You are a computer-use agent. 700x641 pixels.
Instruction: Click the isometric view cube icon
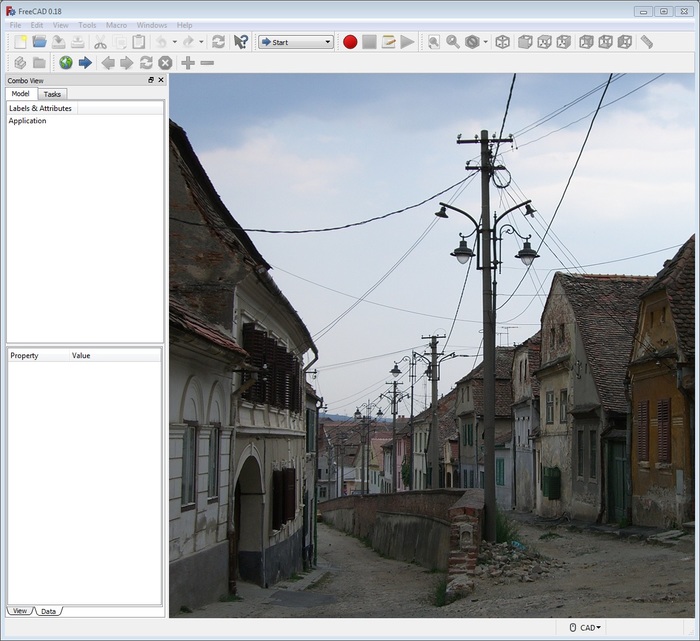pyautogui.click(x=502, y=42)
